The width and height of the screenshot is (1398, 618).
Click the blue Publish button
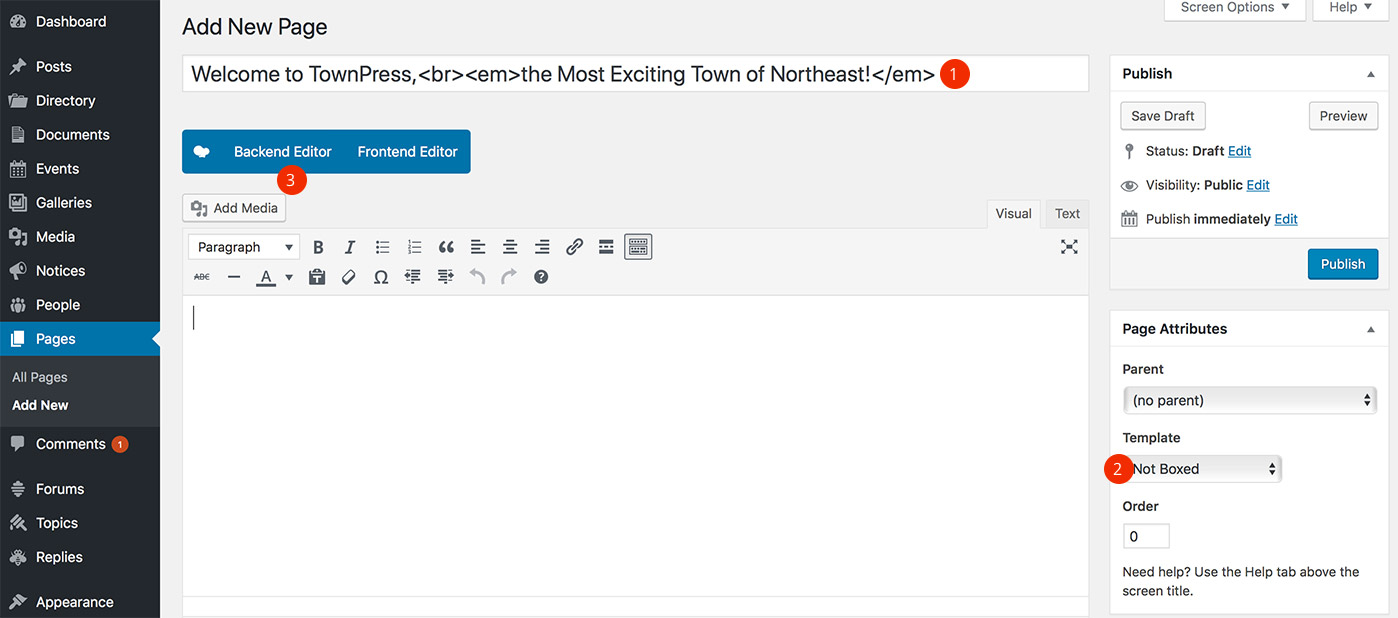1342,264
